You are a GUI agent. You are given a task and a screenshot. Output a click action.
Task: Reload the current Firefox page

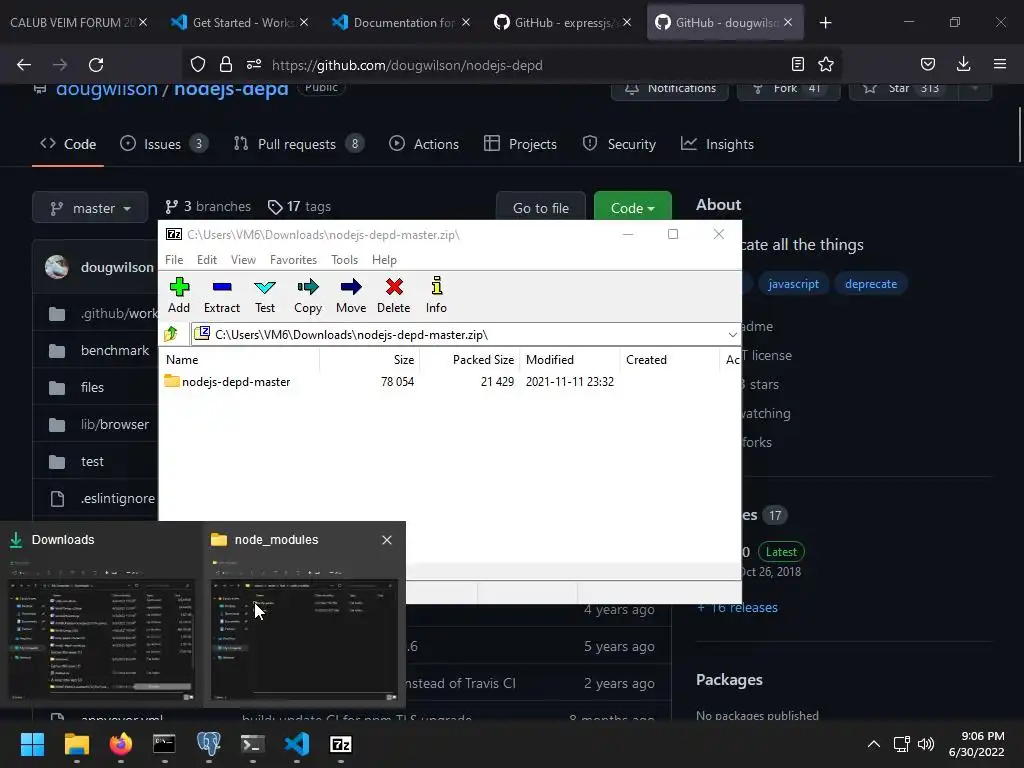(x=96, y=65)
